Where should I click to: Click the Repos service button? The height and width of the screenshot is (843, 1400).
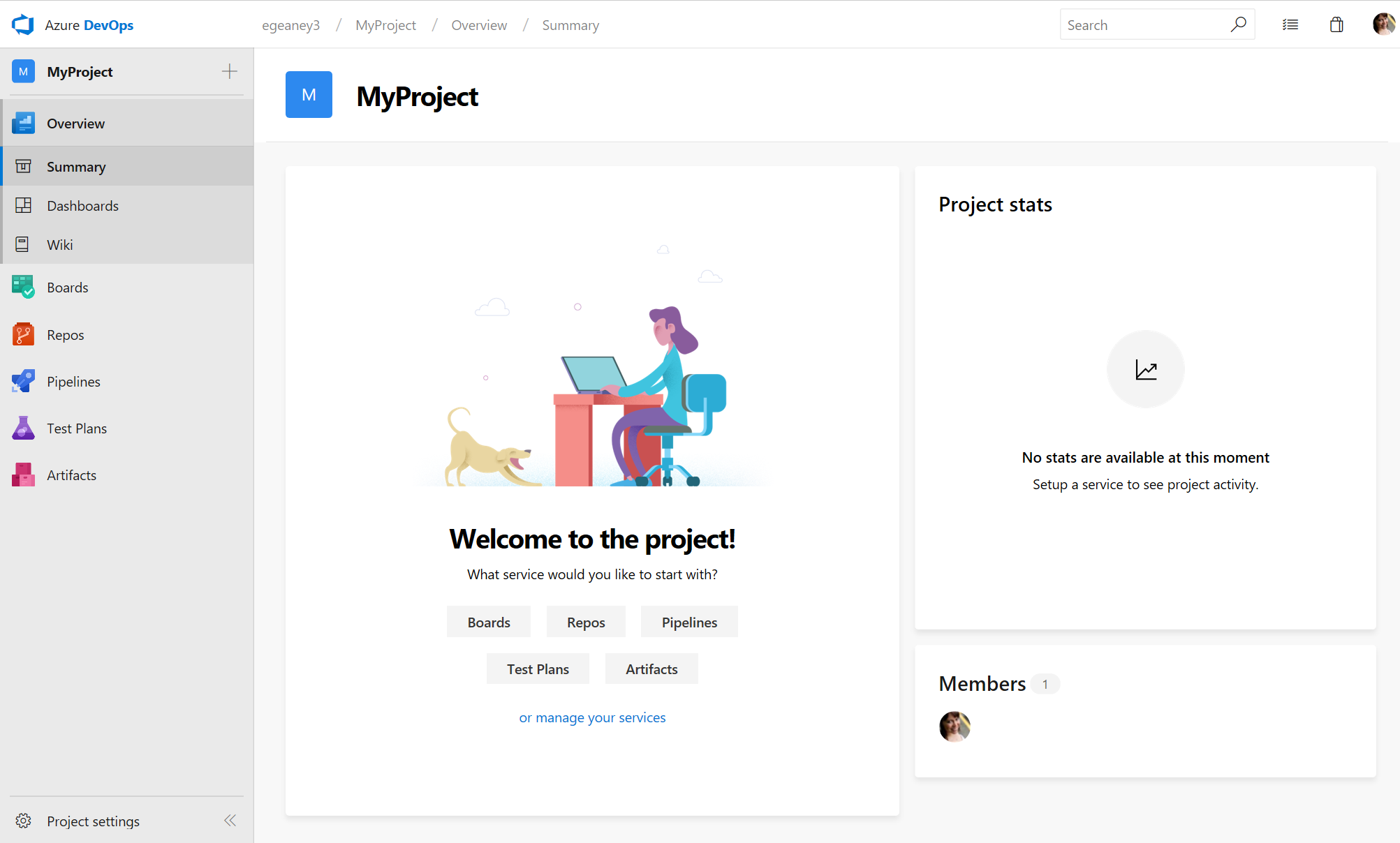pos(586,622)
